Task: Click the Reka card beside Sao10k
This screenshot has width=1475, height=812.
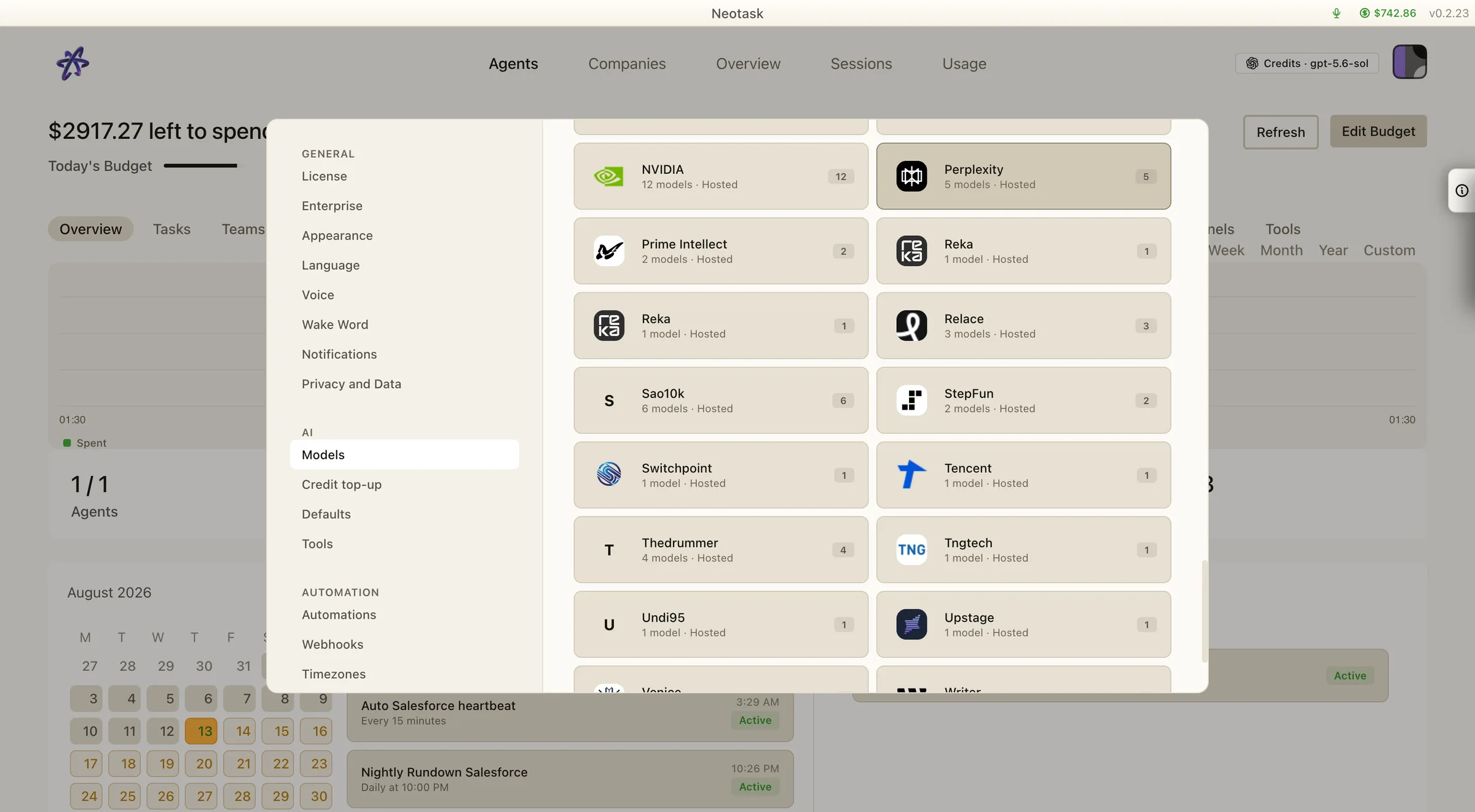Action: pos(720,326)
